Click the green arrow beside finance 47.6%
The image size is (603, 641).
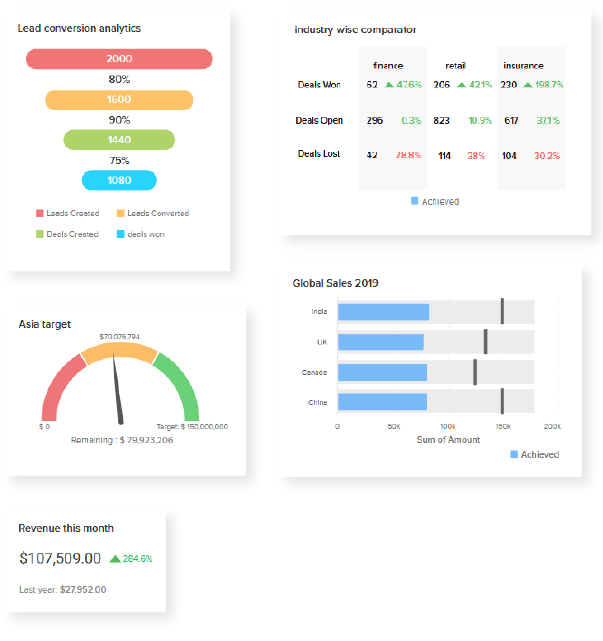389,85
